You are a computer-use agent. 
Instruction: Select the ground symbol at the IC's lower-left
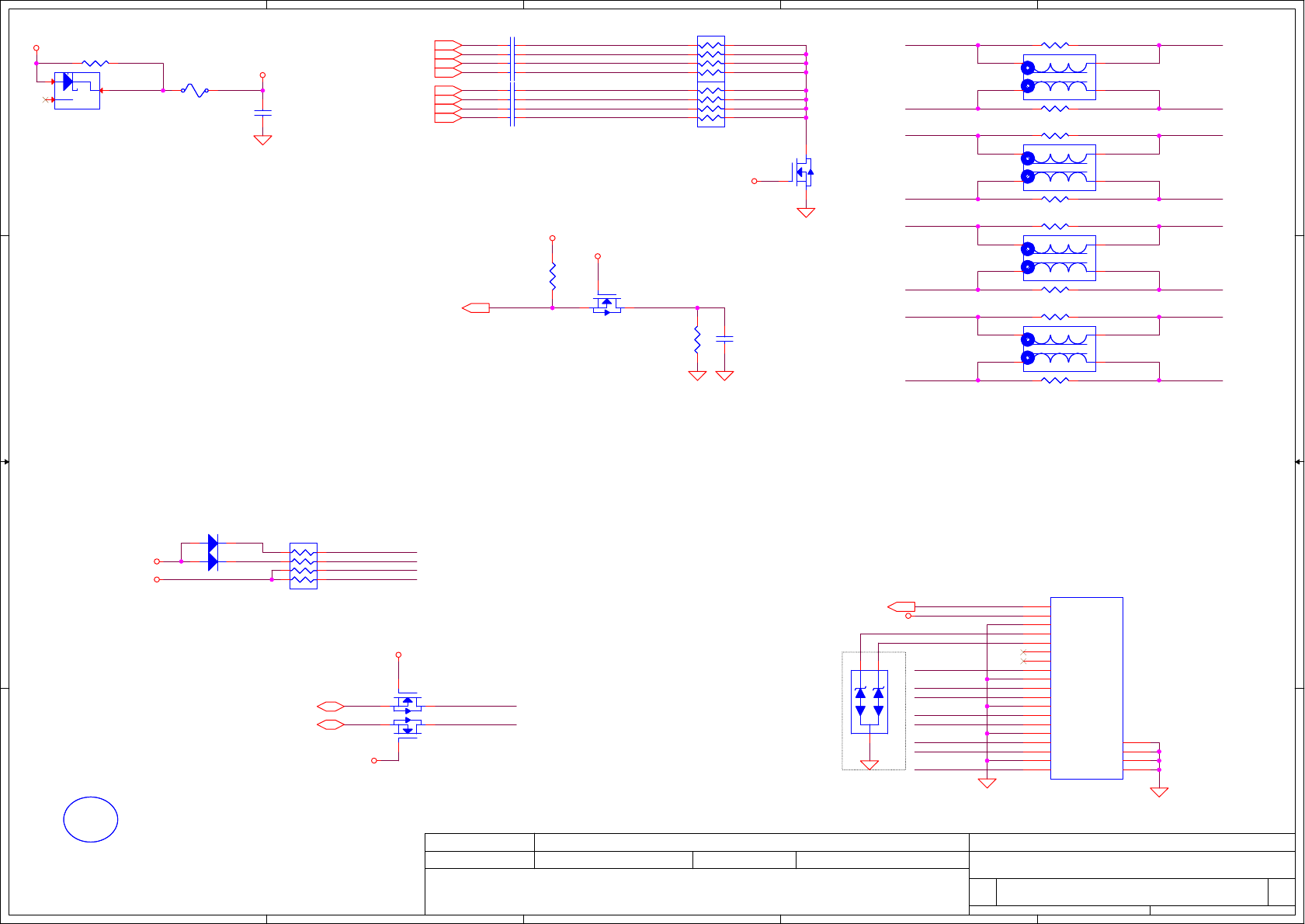pos(987,783)
